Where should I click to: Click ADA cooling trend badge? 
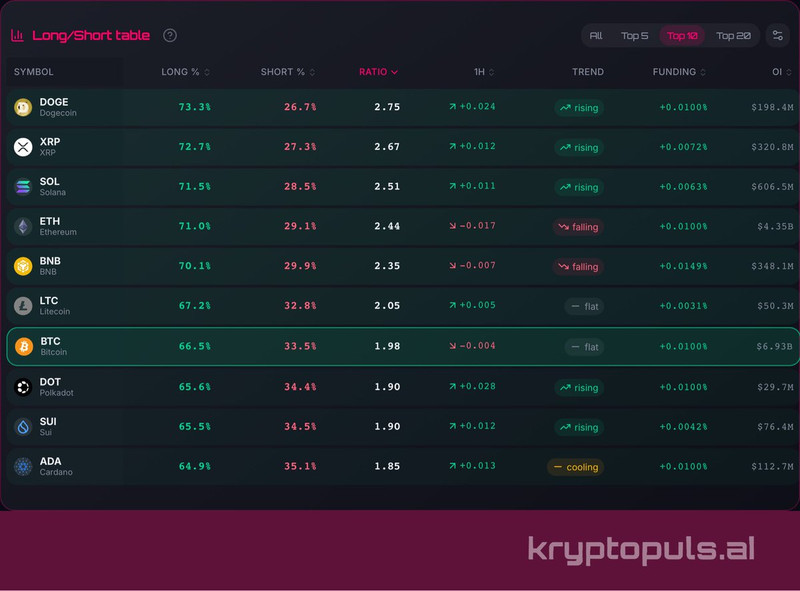coord(576,467)
